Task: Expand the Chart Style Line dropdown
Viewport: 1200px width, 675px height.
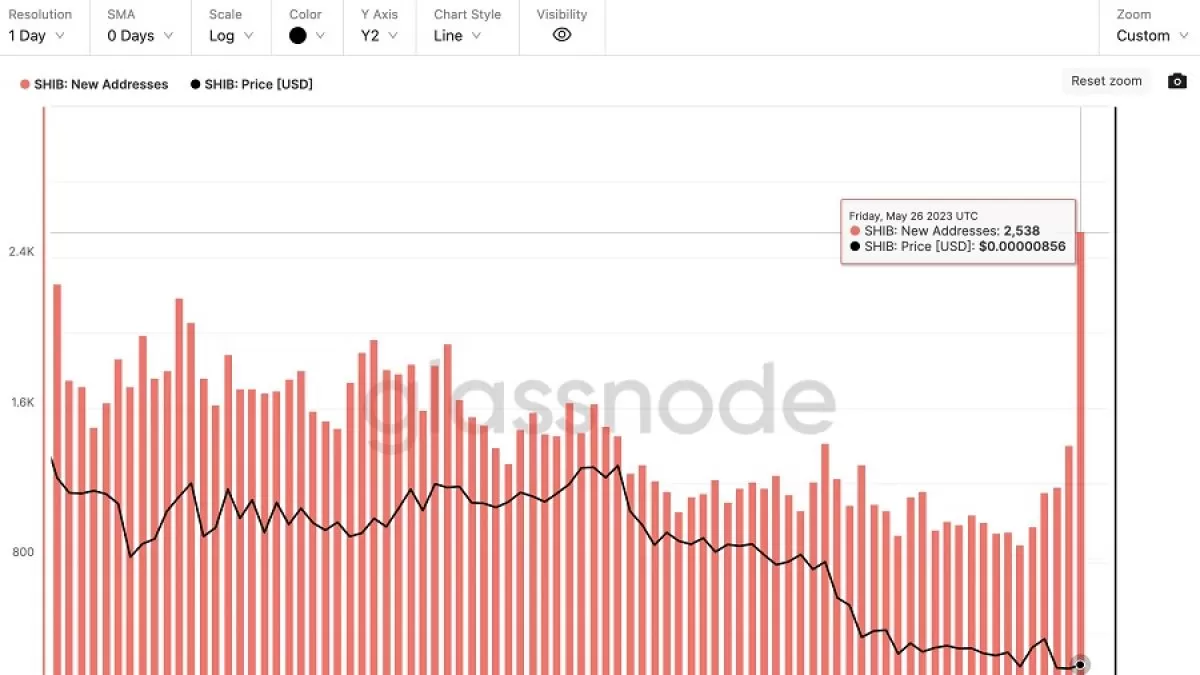Action: 457,35
